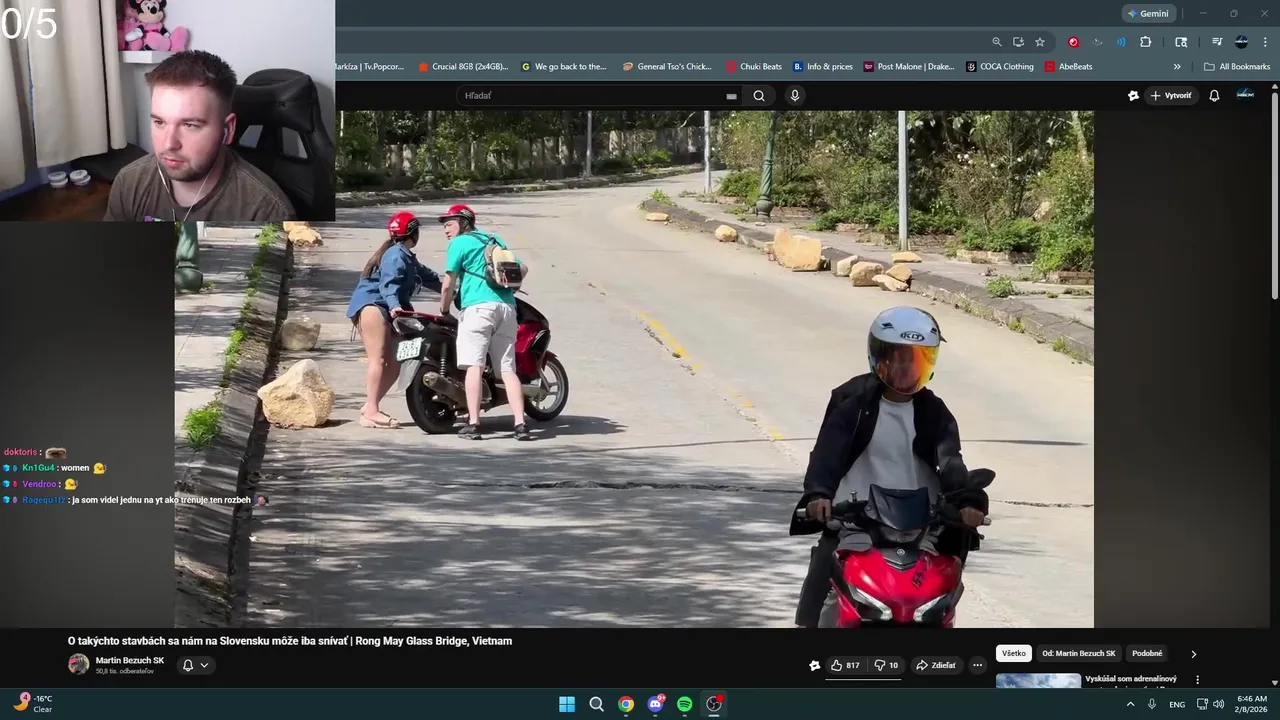The image size is (1280, 720).
Task: Select the Všetko filter chip
Action: click(x=1014, y=653)
